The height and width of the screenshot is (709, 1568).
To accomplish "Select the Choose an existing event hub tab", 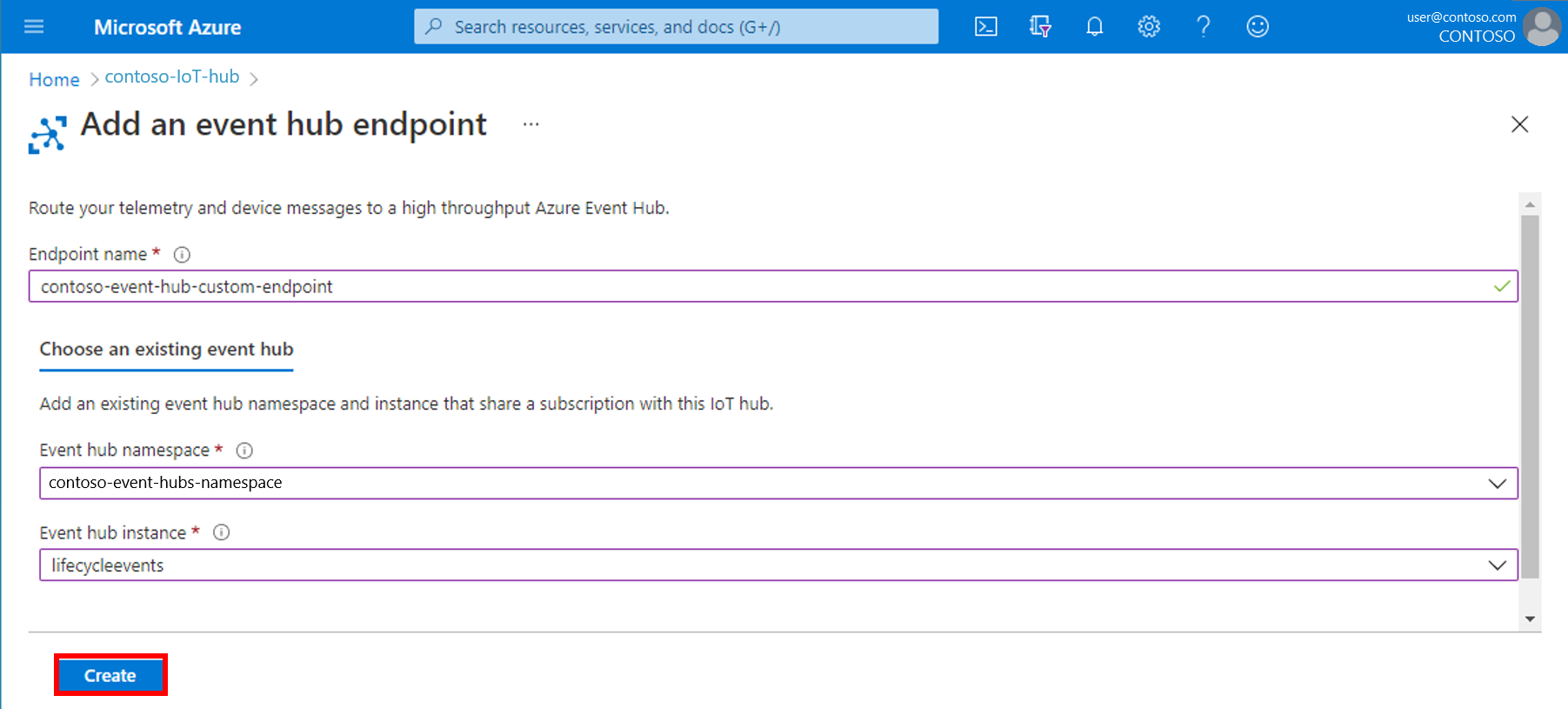I will (166, 350).
